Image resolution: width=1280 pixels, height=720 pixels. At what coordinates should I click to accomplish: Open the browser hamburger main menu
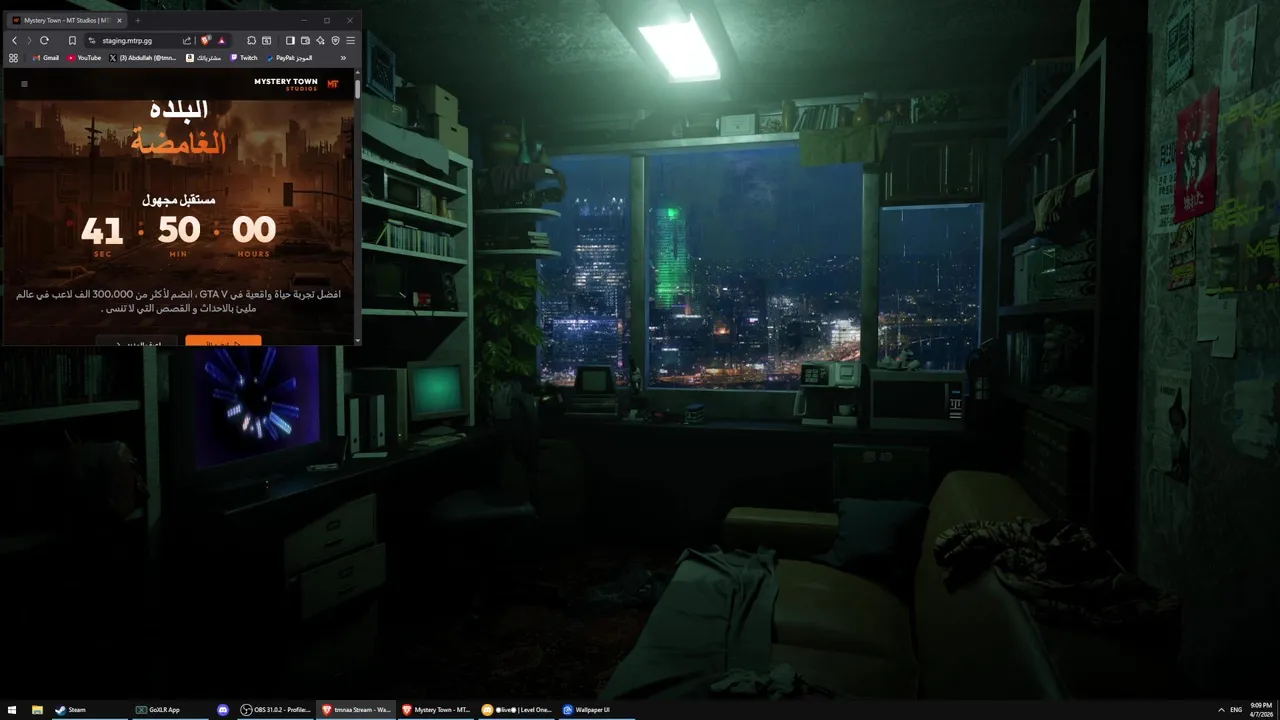click(350, 41)
